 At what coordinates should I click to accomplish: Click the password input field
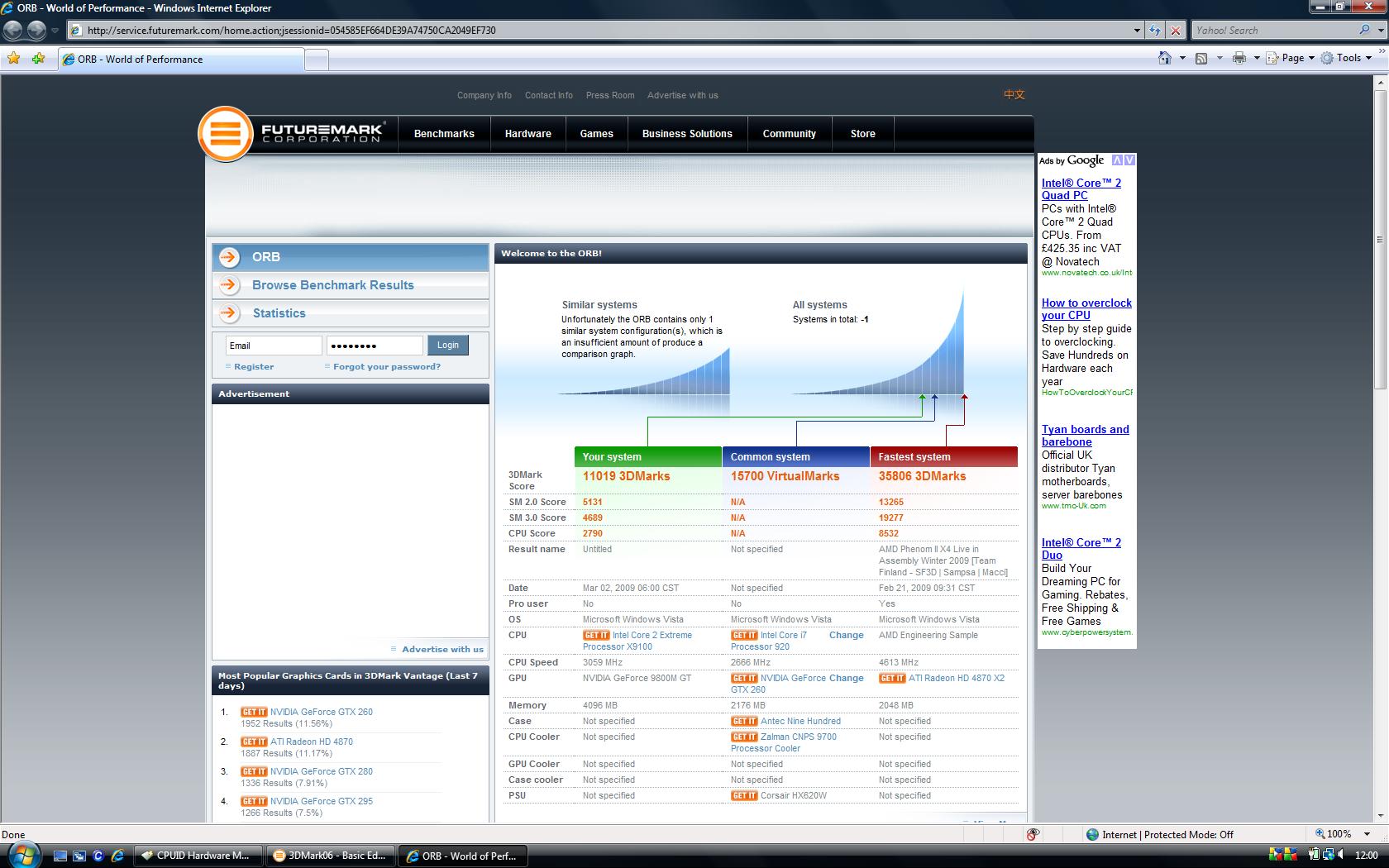pyautogui.click(x=375, y=346)
